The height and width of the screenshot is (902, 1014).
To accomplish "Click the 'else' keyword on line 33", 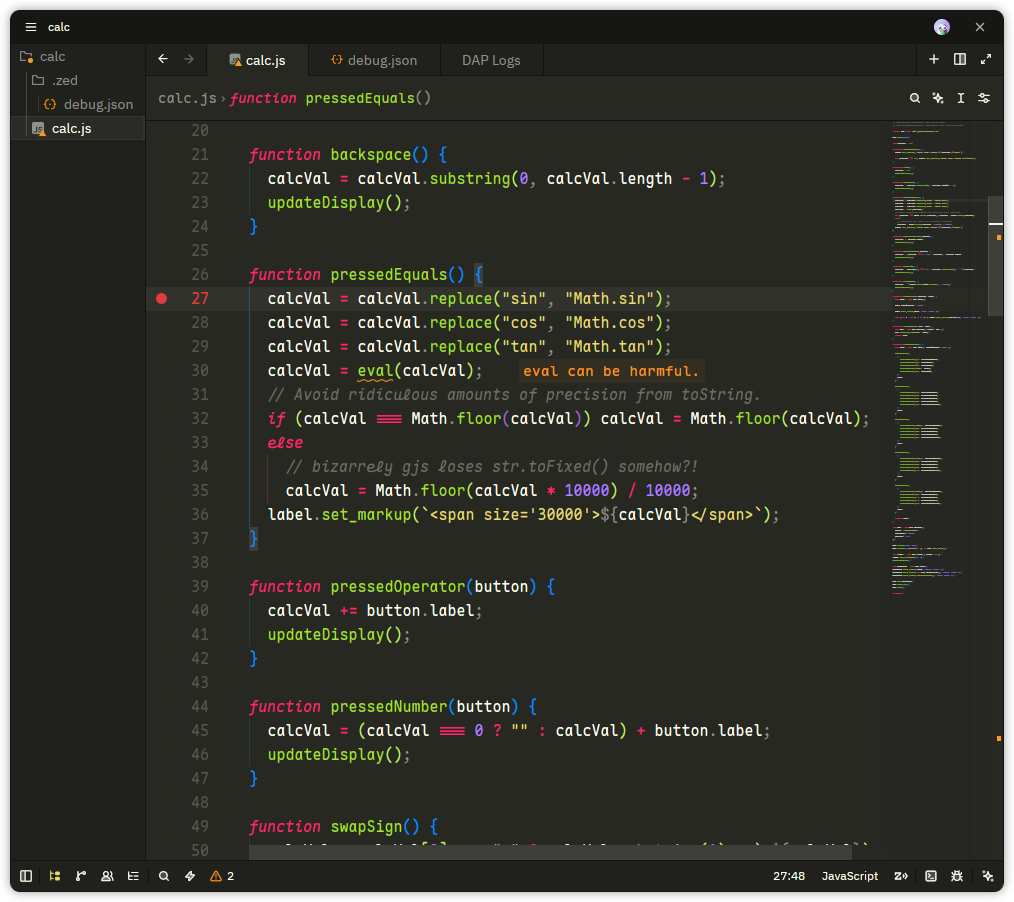I will tap(285, 442).
